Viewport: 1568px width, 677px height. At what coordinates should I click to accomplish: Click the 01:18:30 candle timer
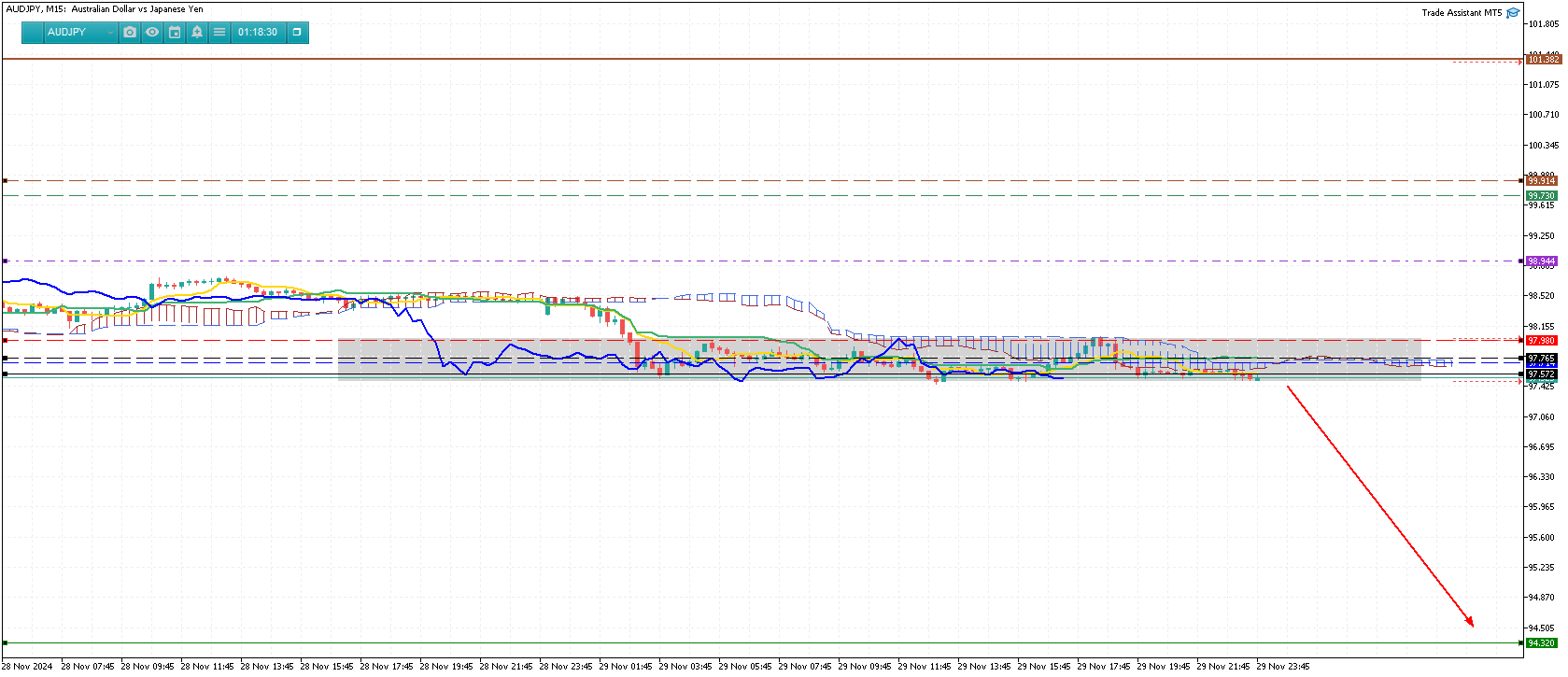258,33
